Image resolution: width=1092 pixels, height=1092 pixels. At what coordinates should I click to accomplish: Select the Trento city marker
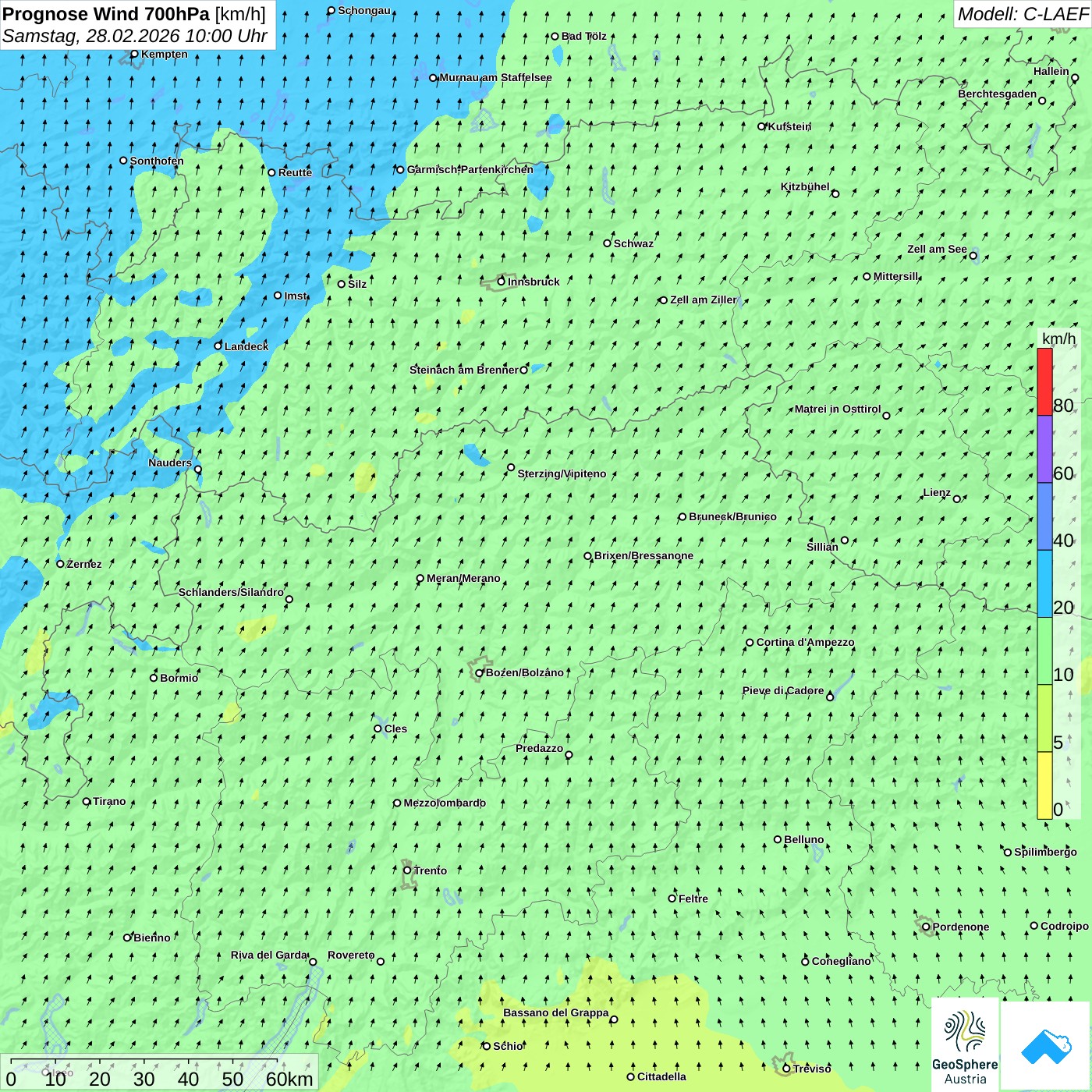[407, 870]
